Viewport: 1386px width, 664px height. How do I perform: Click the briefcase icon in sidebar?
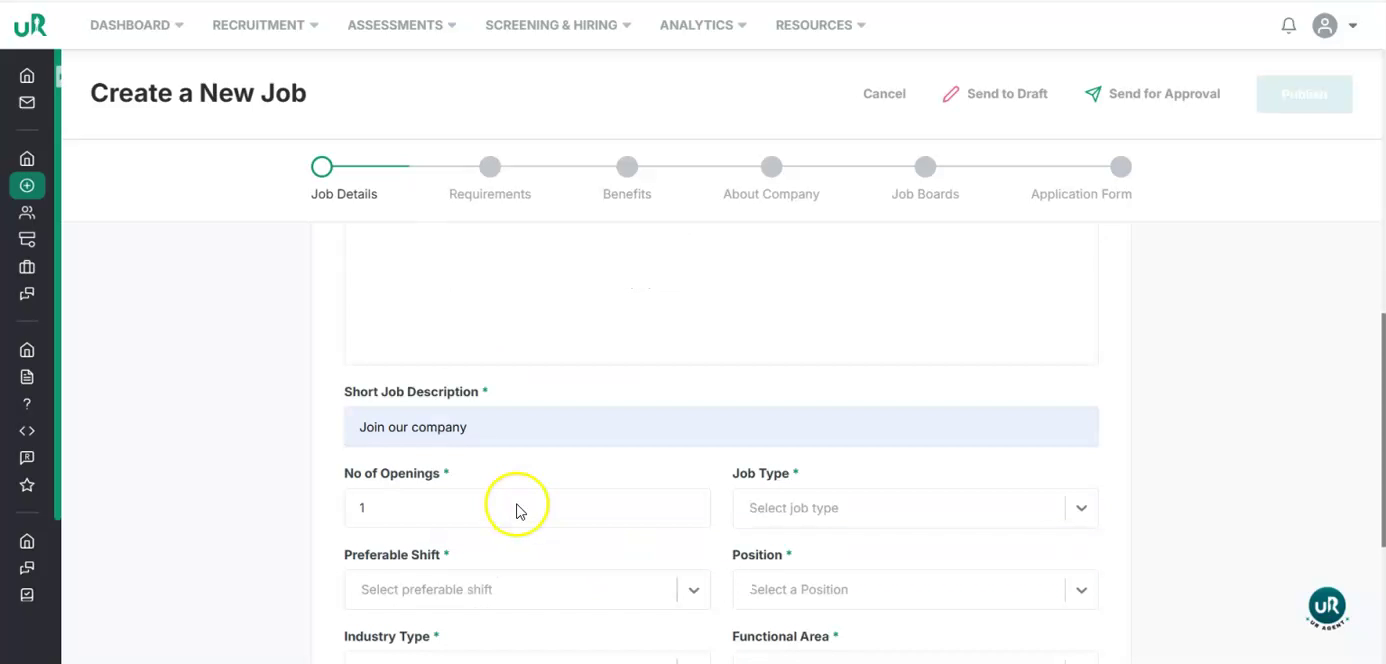(27, 267)
